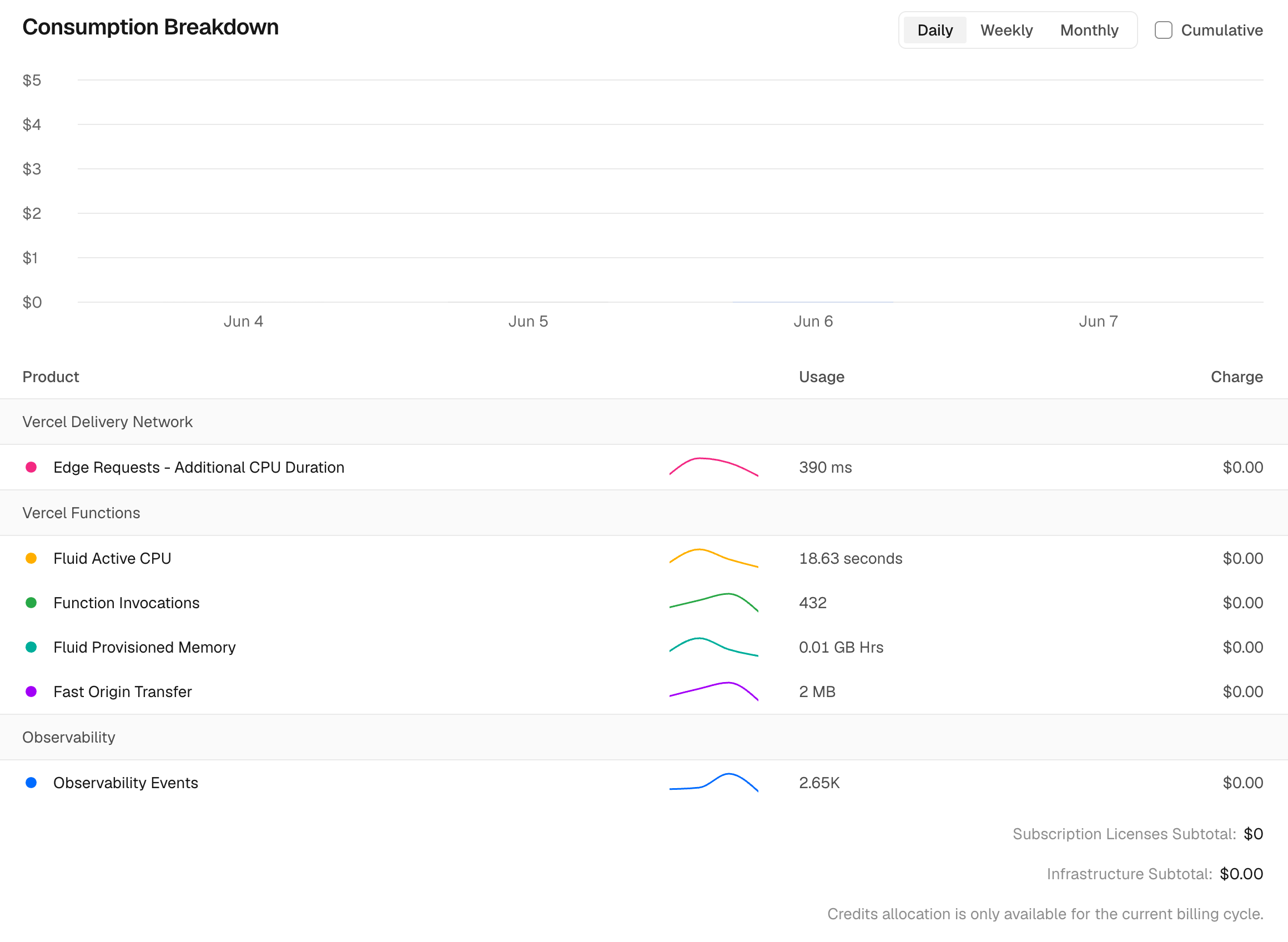Open the Observability Events sparkline

point(713,783)
